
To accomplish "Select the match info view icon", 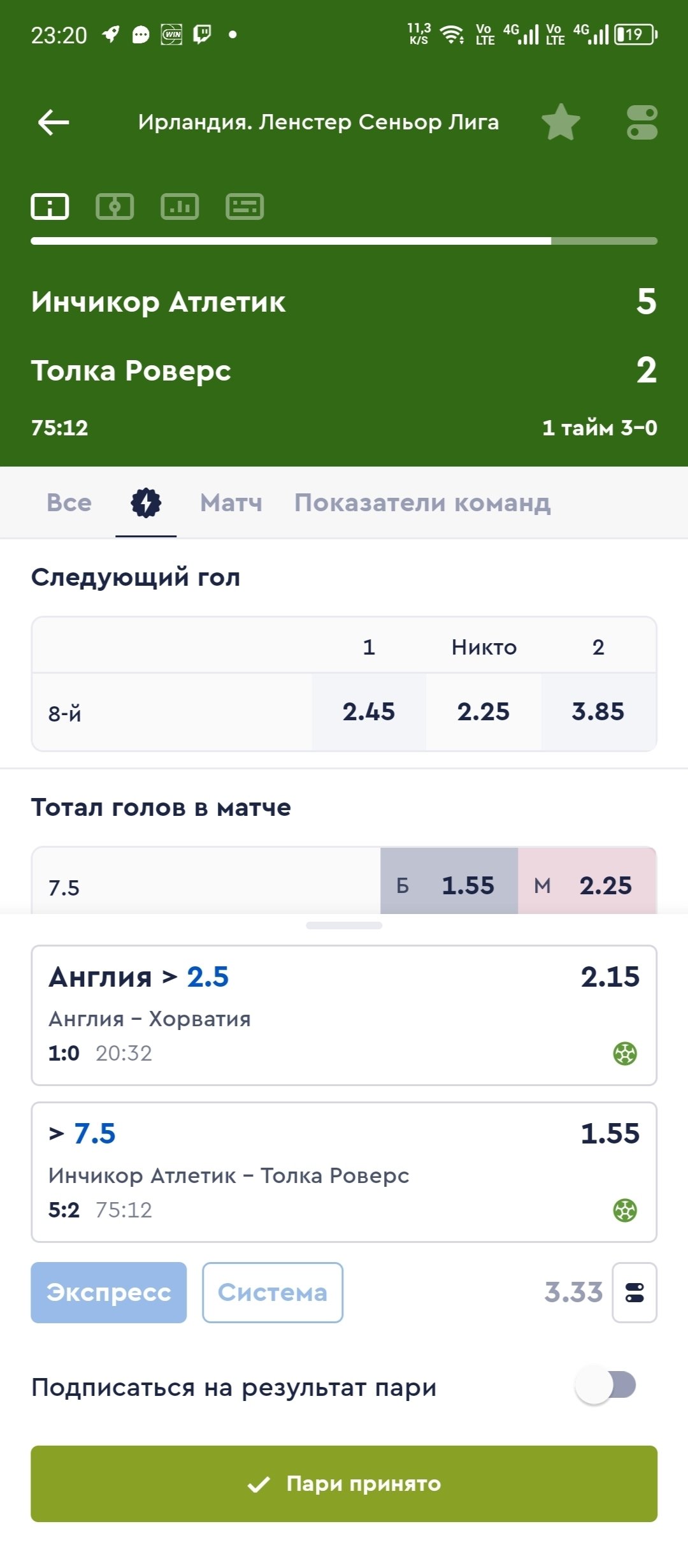I will point(50,207).
